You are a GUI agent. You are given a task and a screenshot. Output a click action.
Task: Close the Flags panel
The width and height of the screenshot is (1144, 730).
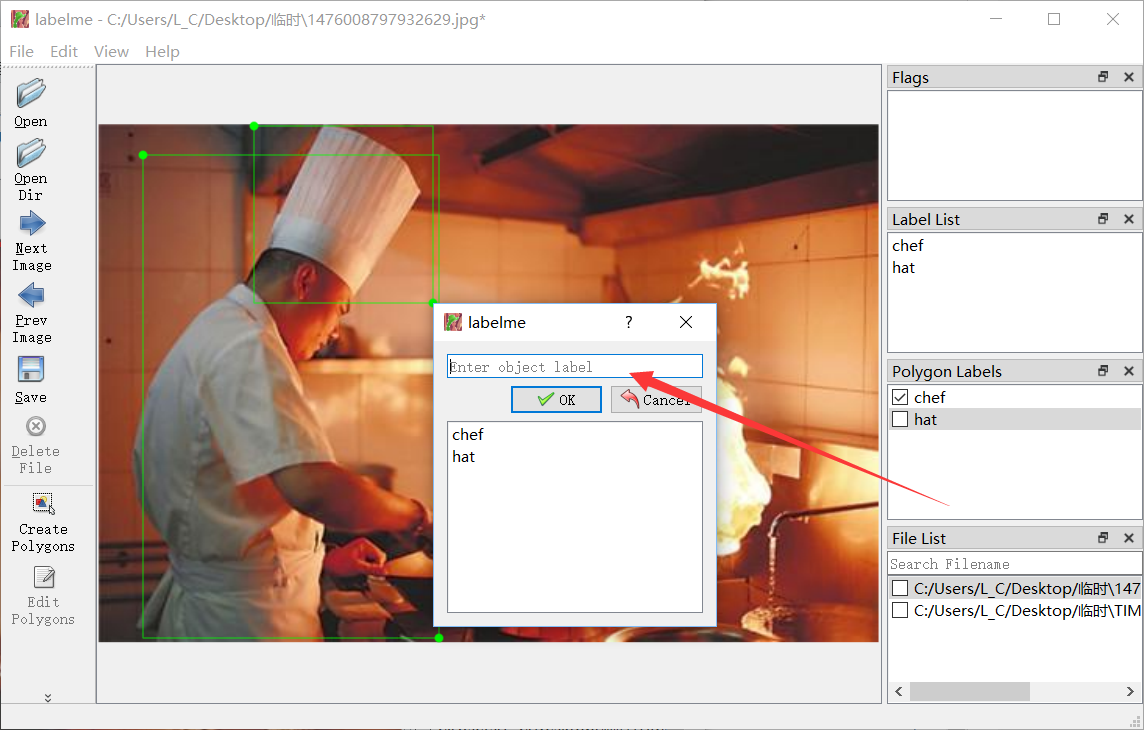[x=1129, y=77]
